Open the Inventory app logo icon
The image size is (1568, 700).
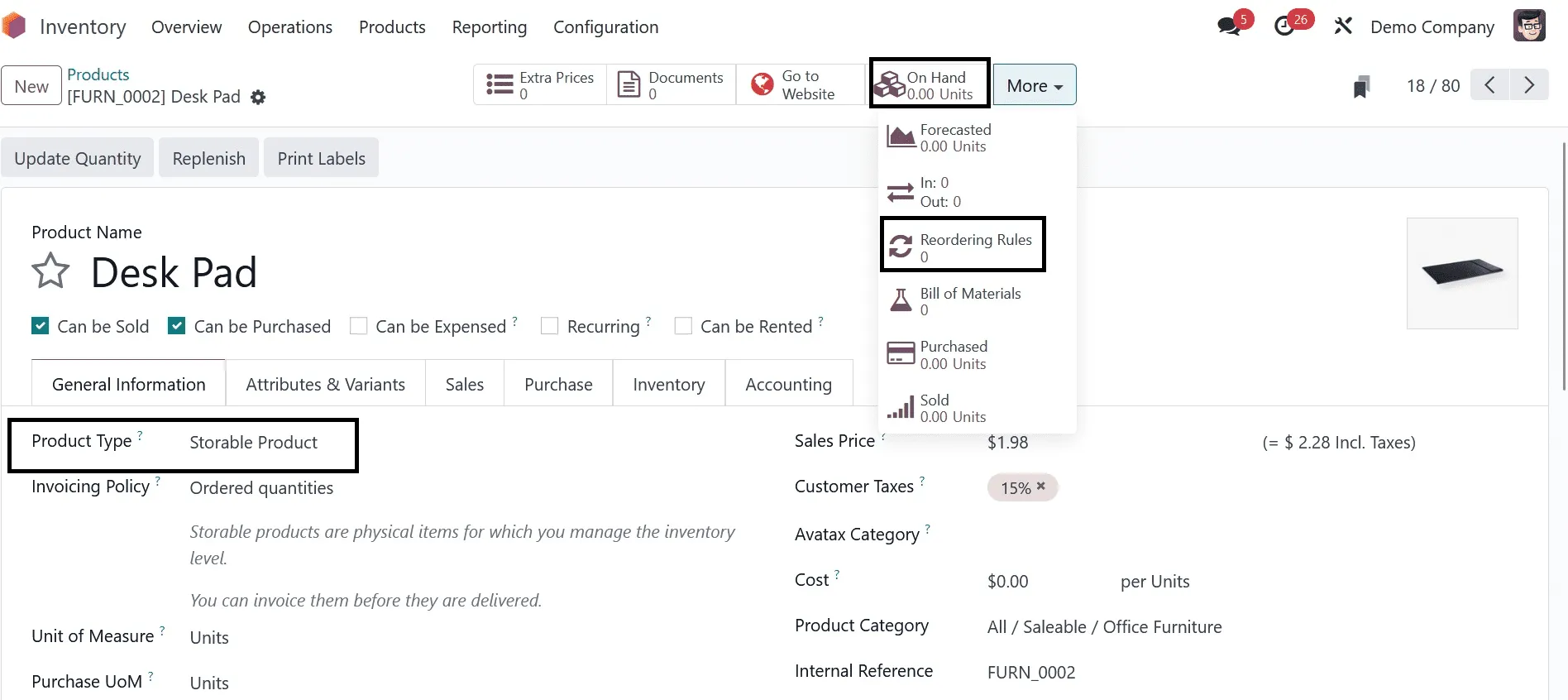tap(13, 26)
